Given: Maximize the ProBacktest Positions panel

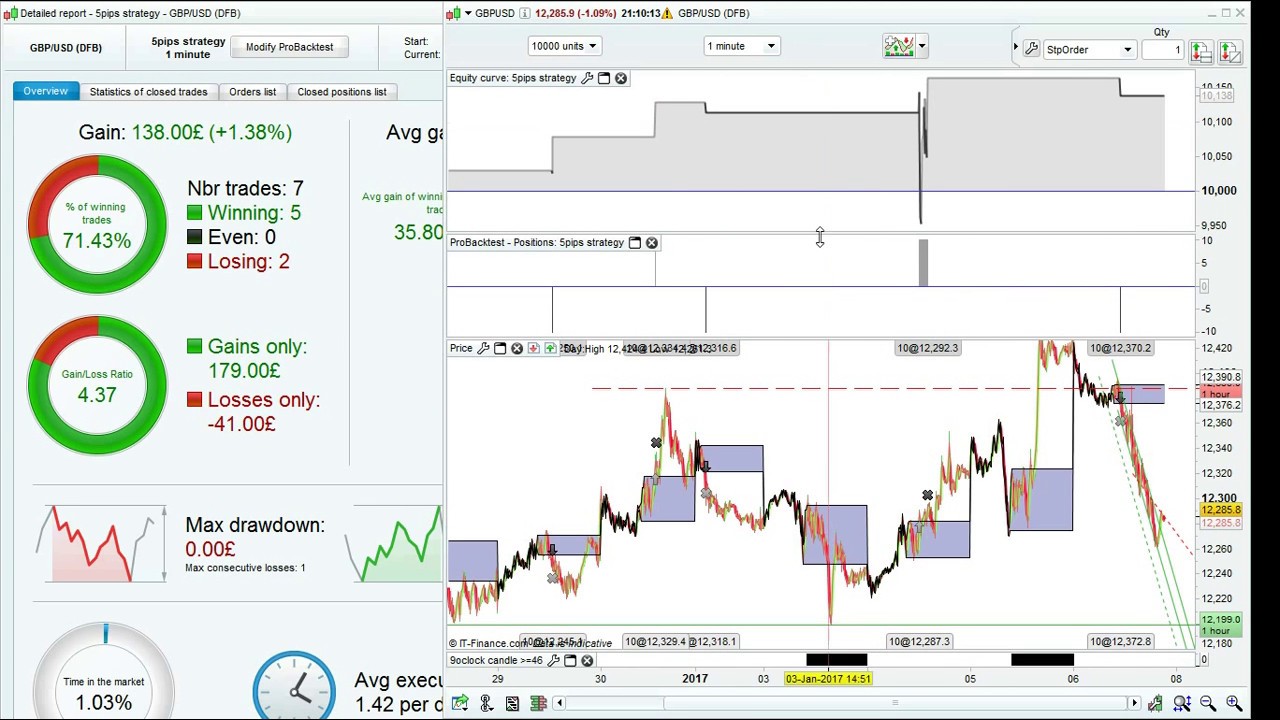Looking at the screenshot, I should coord(635,242).
